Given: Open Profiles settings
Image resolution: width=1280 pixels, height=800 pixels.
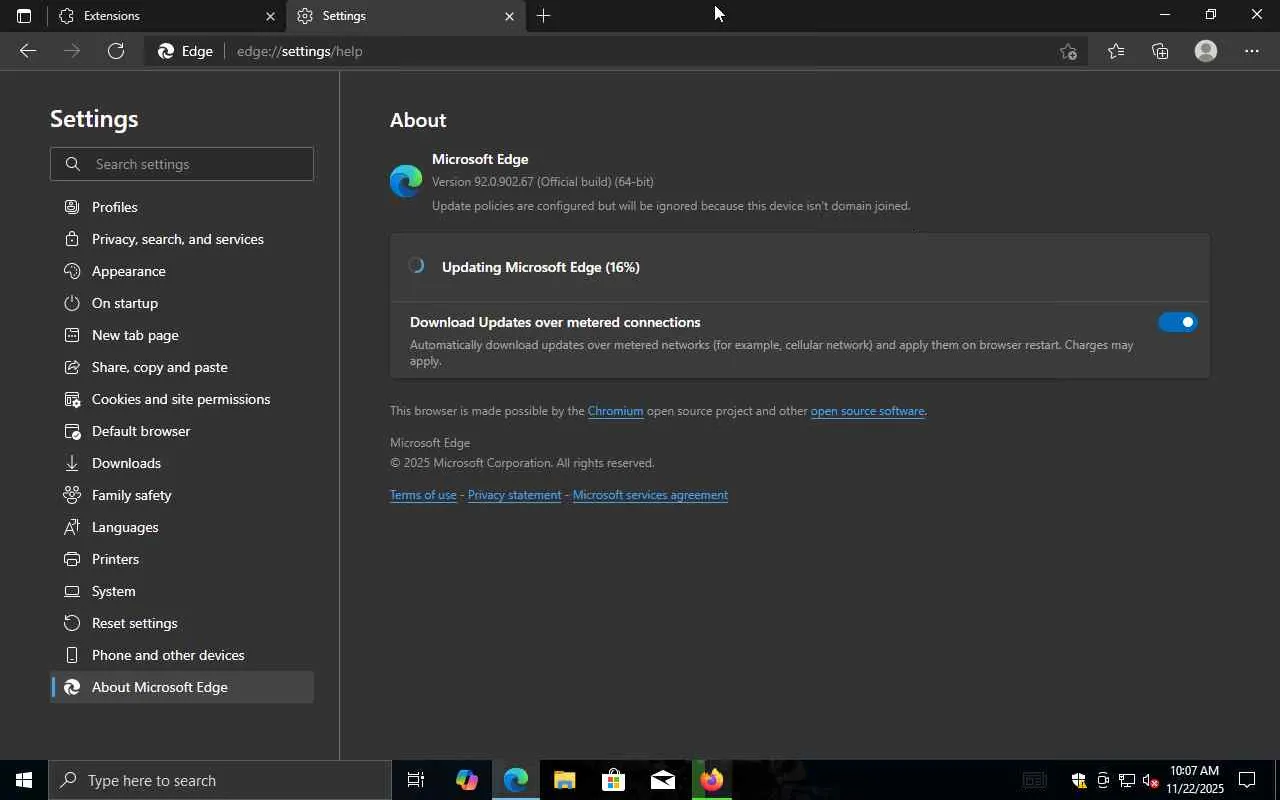Looking at the screenshot, I should (182, 207).
